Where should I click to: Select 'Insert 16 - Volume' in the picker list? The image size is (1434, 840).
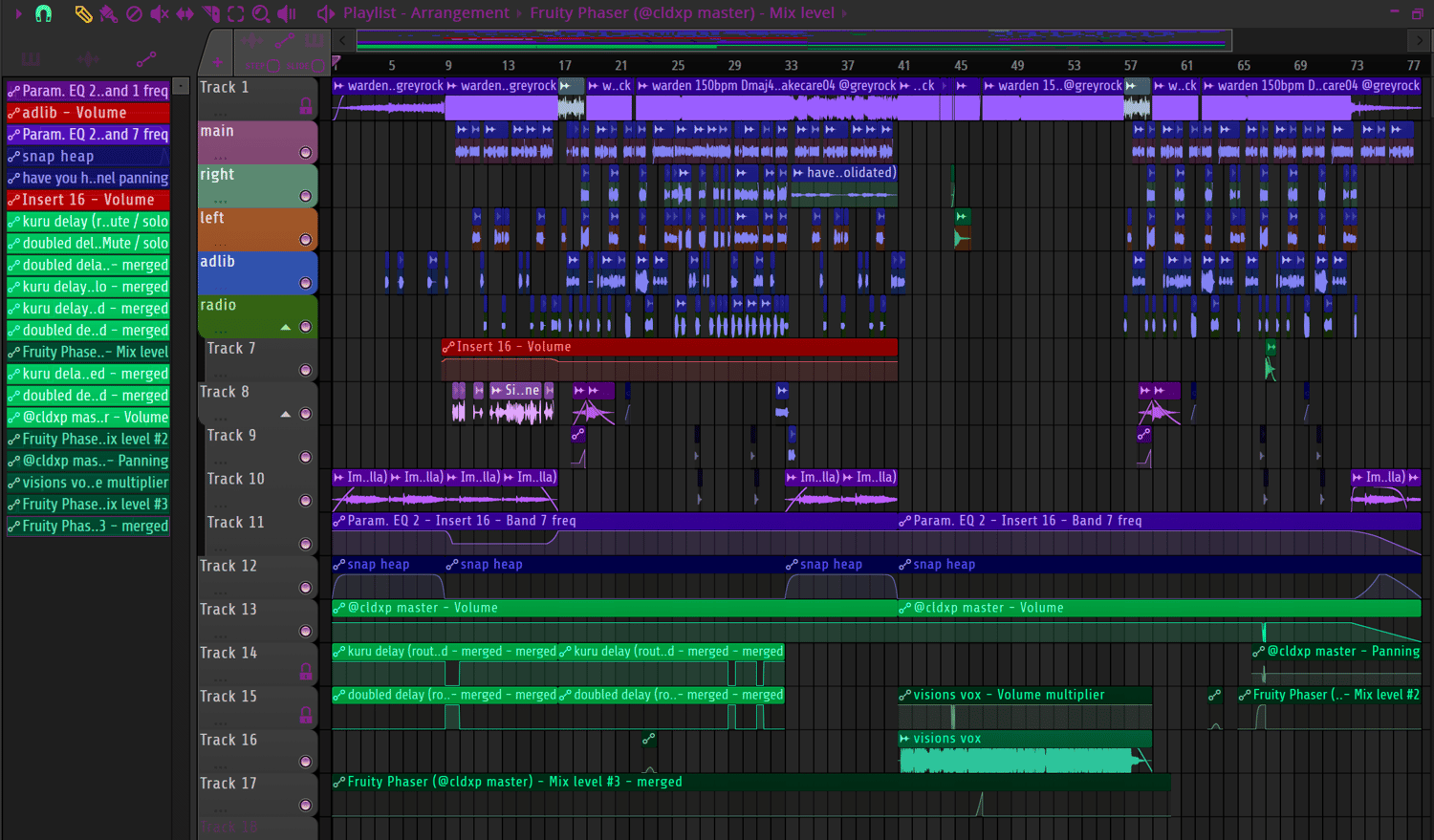point(88,200)
